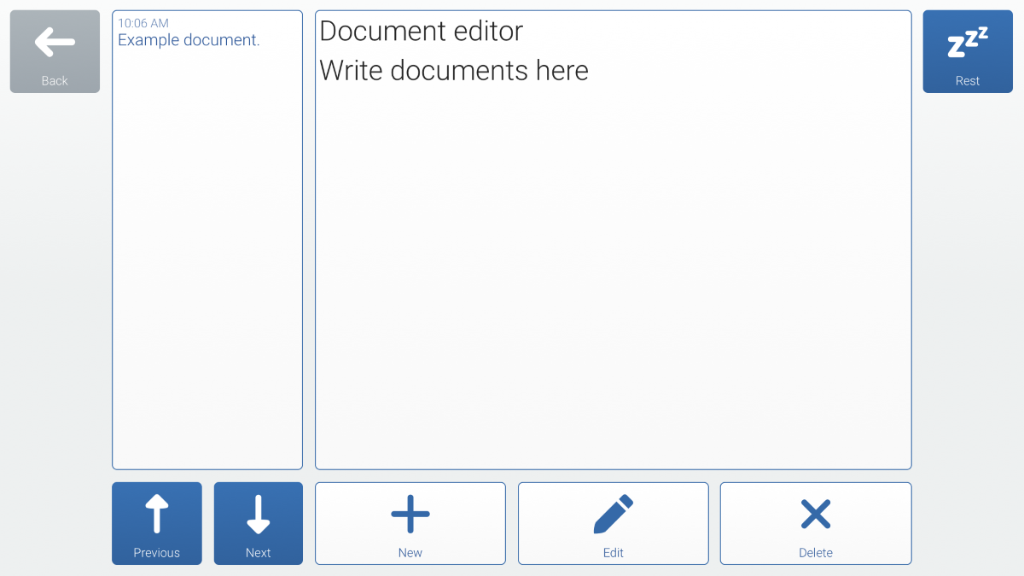The image size is (1024, 576).
Task: Click the 'Edit' text label
Action: click(613, 553)
